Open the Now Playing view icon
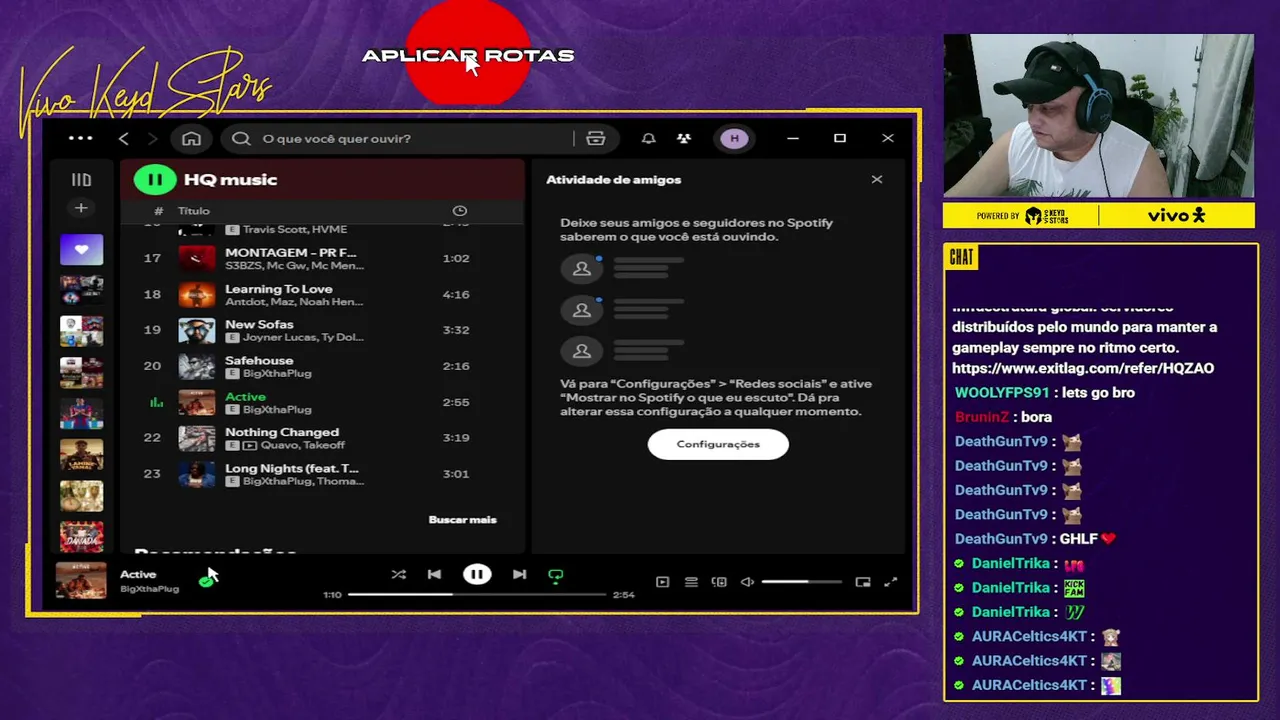 tap(662, 582)
